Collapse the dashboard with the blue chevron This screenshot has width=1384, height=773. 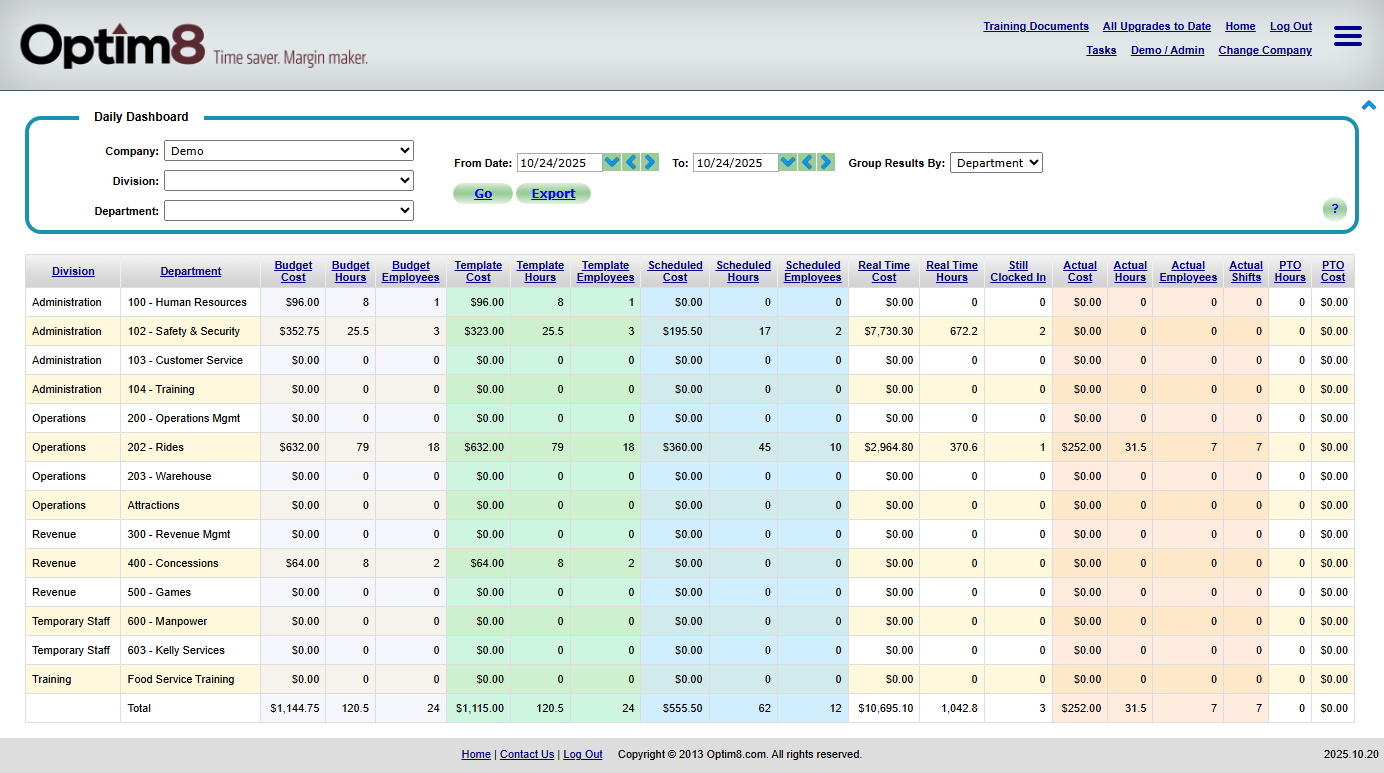[1368, 104]
